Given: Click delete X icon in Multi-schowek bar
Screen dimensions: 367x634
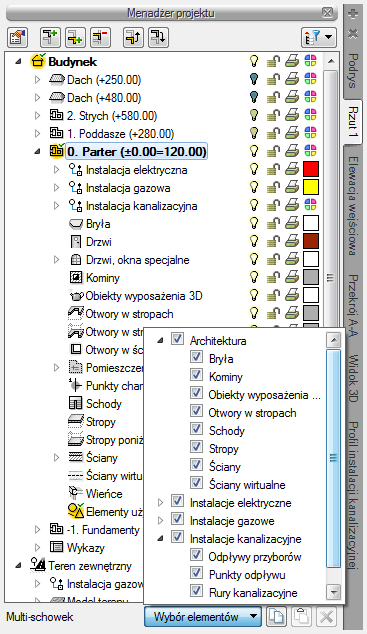Looking at the screenshot, I should click(326, 617).
